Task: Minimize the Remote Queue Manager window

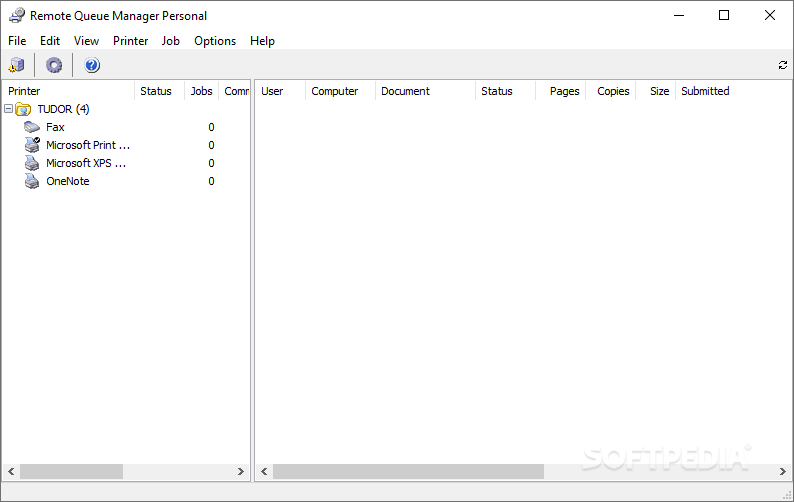Action: click(x=679, y=15)
